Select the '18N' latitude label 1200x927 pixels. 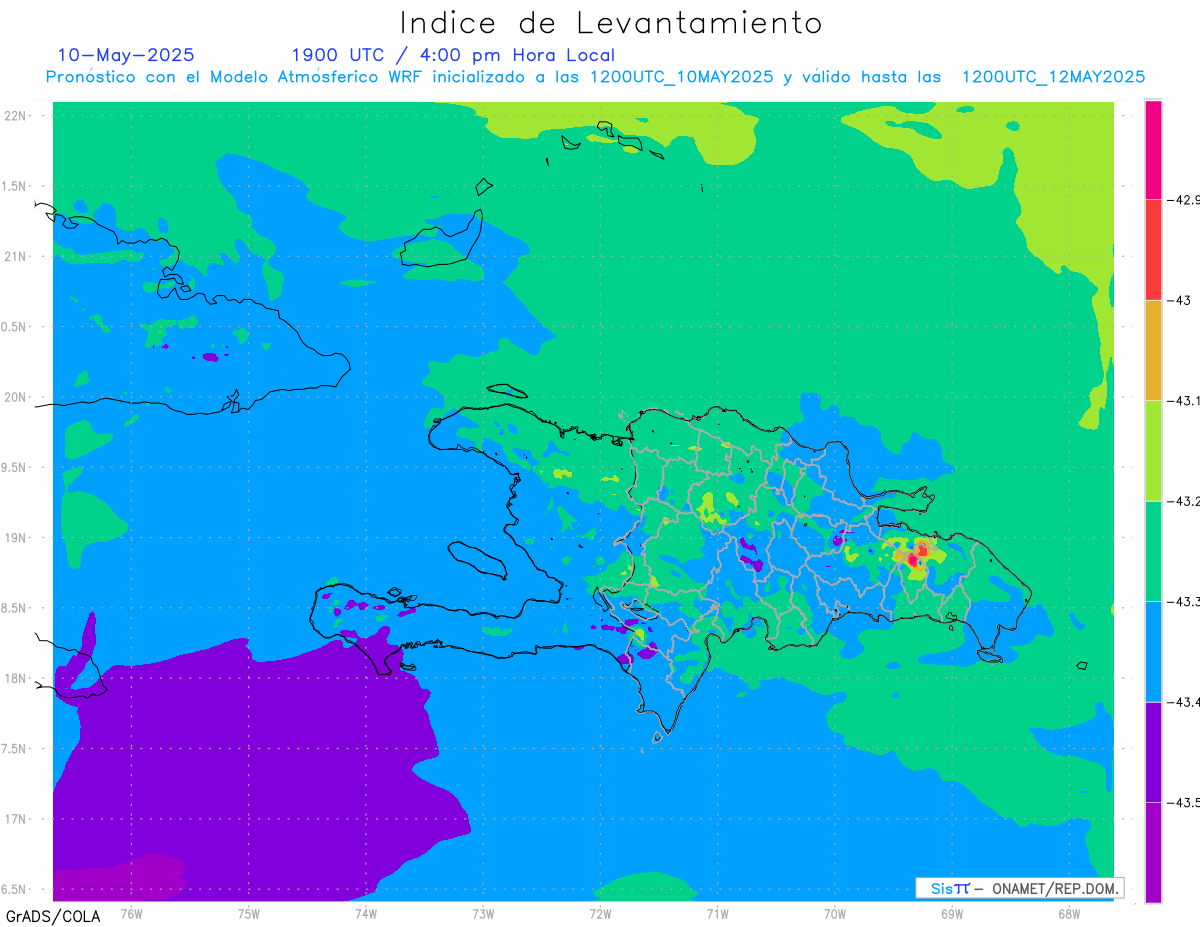[16, 678]
